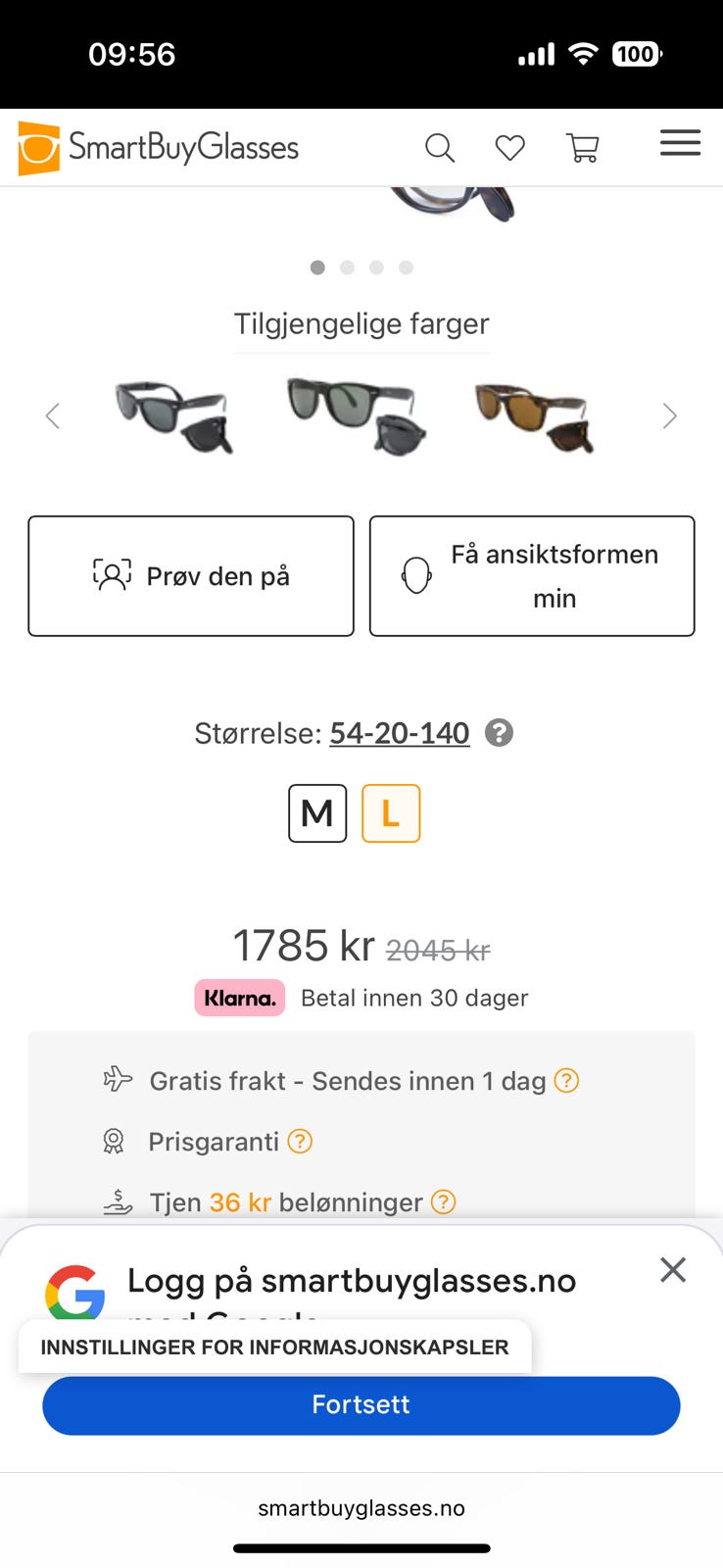
Task: Click the rewards info question icon
Action: coord(444,1201)
